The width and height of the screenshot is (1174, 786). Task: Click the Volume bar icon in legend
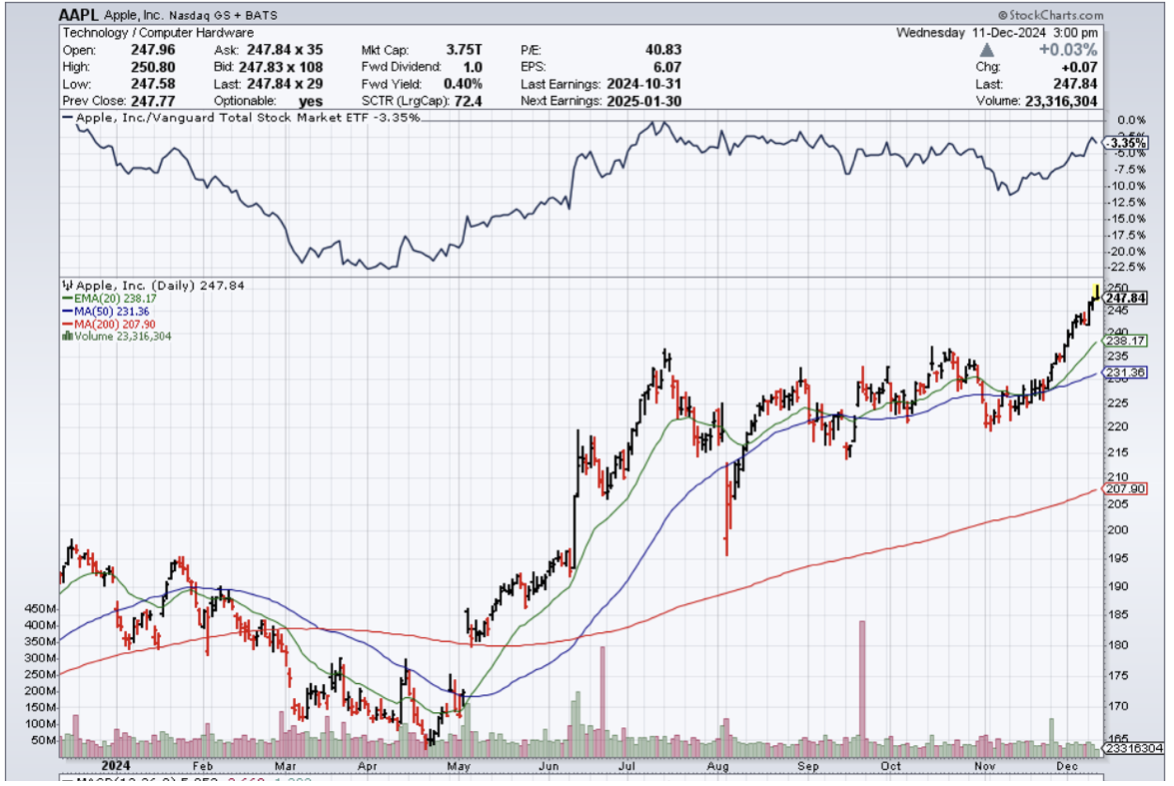pyautogui.click(x=65, y=337)
